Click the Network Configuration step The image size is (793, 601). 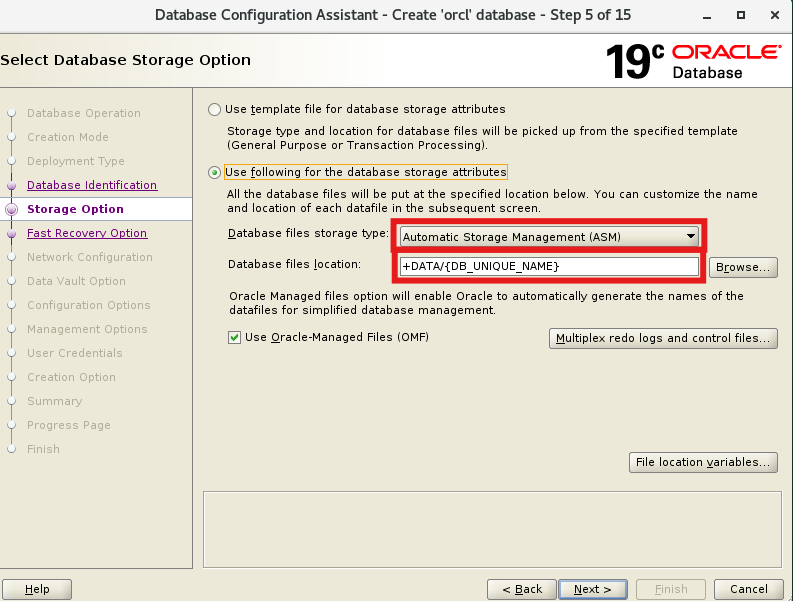pyautogui.click(x=90, y=257)
